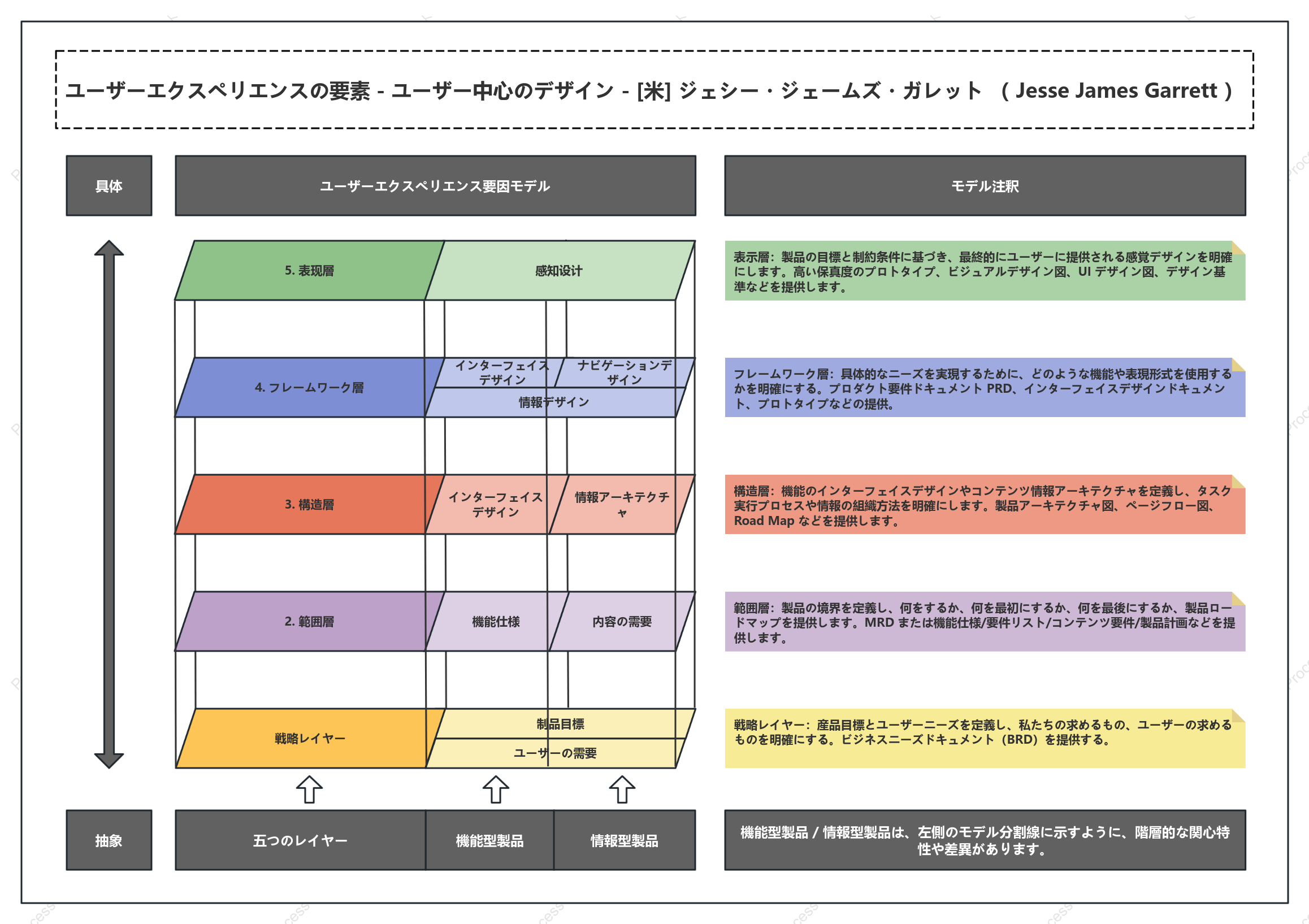1309x924 pixels.
Task: Click the 感知设计 layer panel
Action: pyautogui.click(x=560, y=270)
